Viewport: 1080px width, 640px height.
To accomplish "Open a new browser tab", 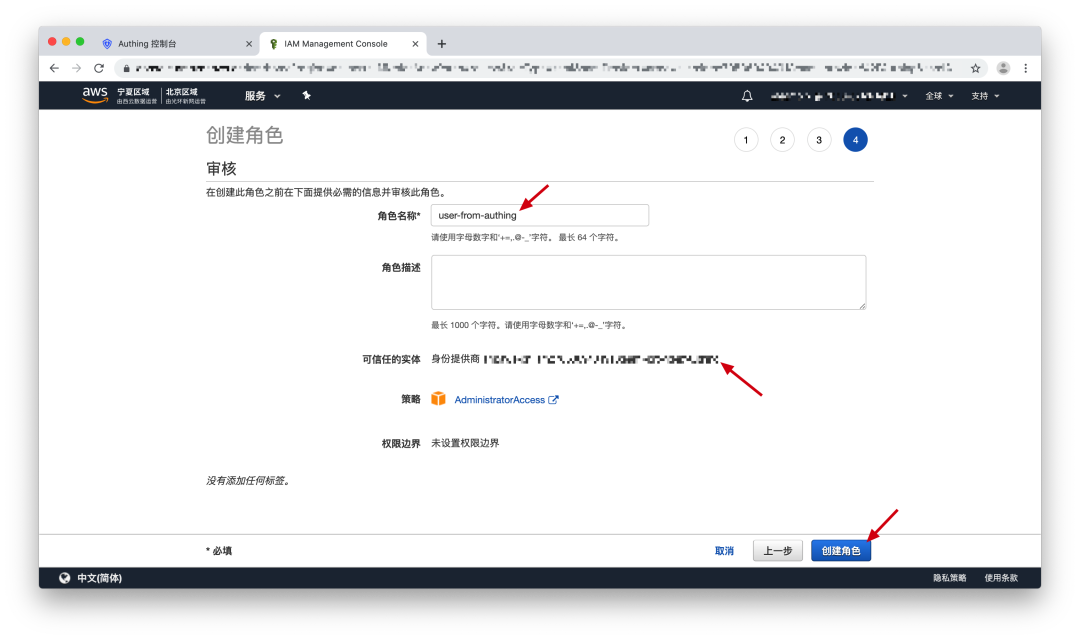I will pos(442,44).
